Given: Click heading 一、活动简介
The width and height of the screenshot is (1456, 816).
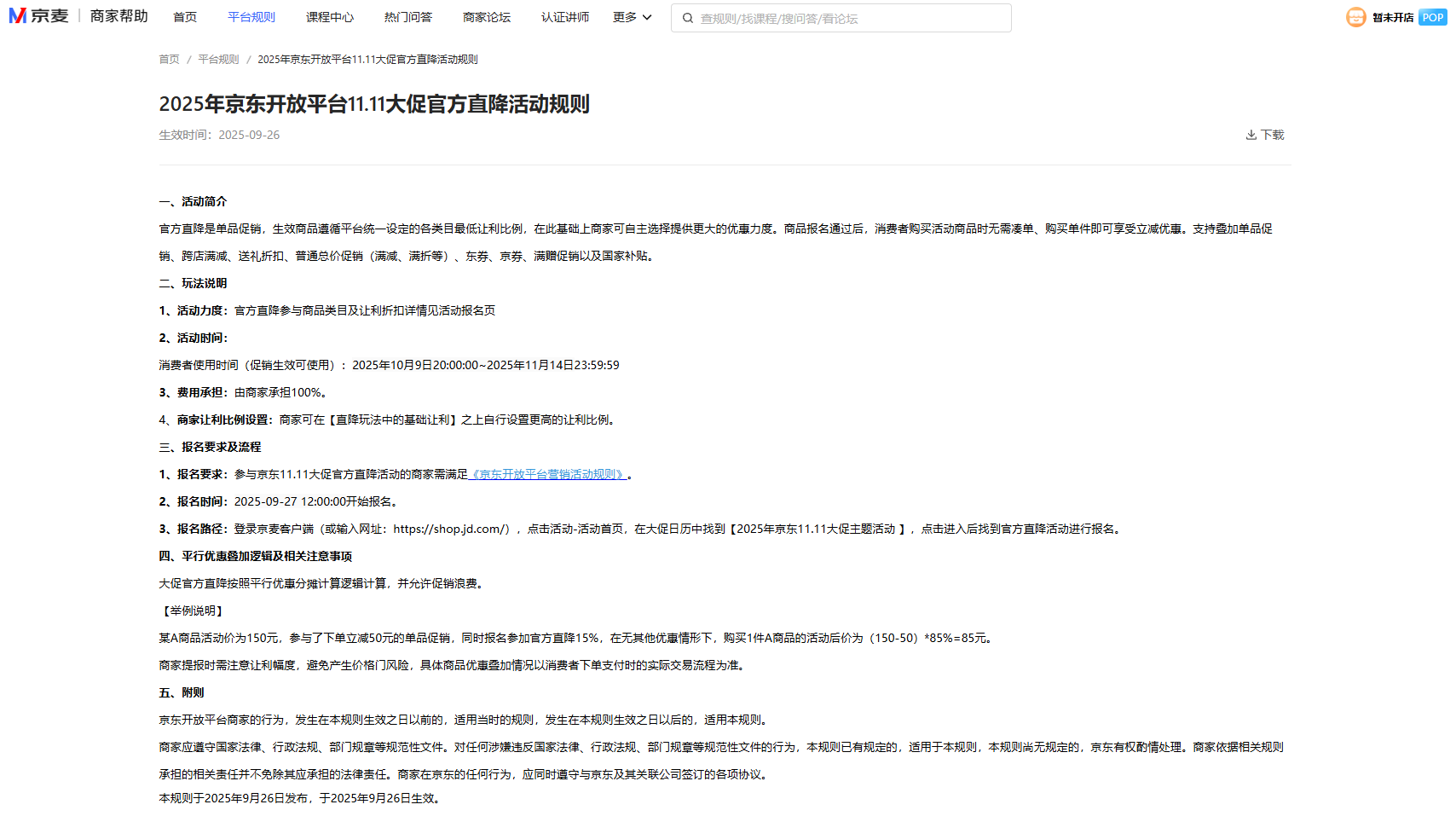Looking at the screenshot, I should tap(193, 201).
